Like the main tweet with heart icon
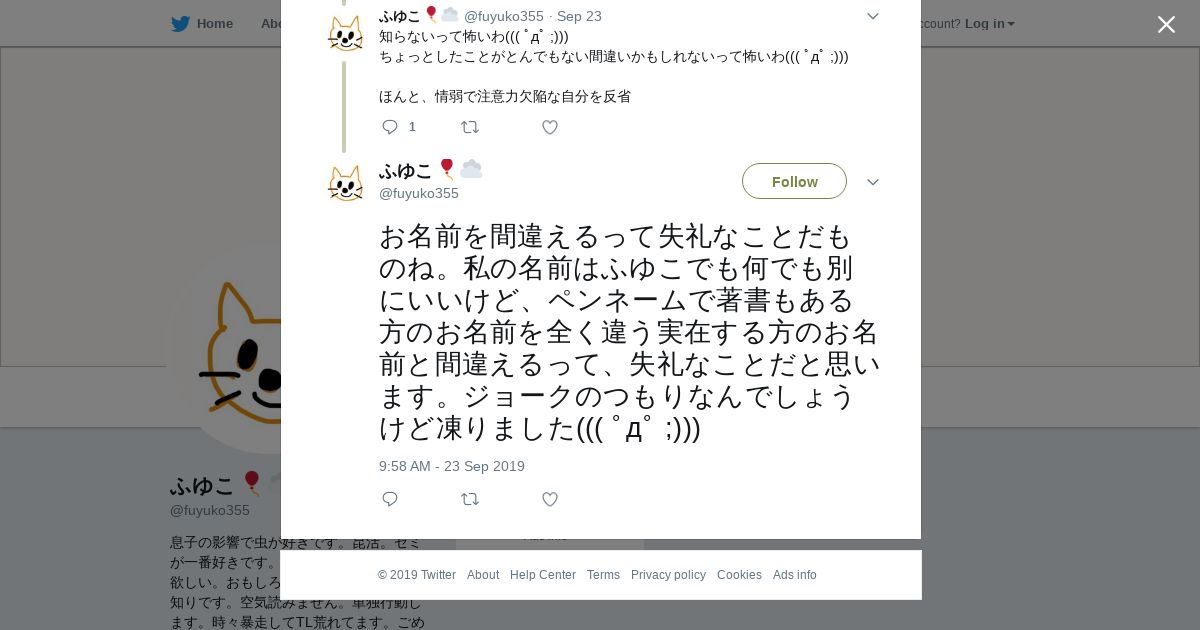The width and height of the screenshot is (1200, 630). point(549,499)
